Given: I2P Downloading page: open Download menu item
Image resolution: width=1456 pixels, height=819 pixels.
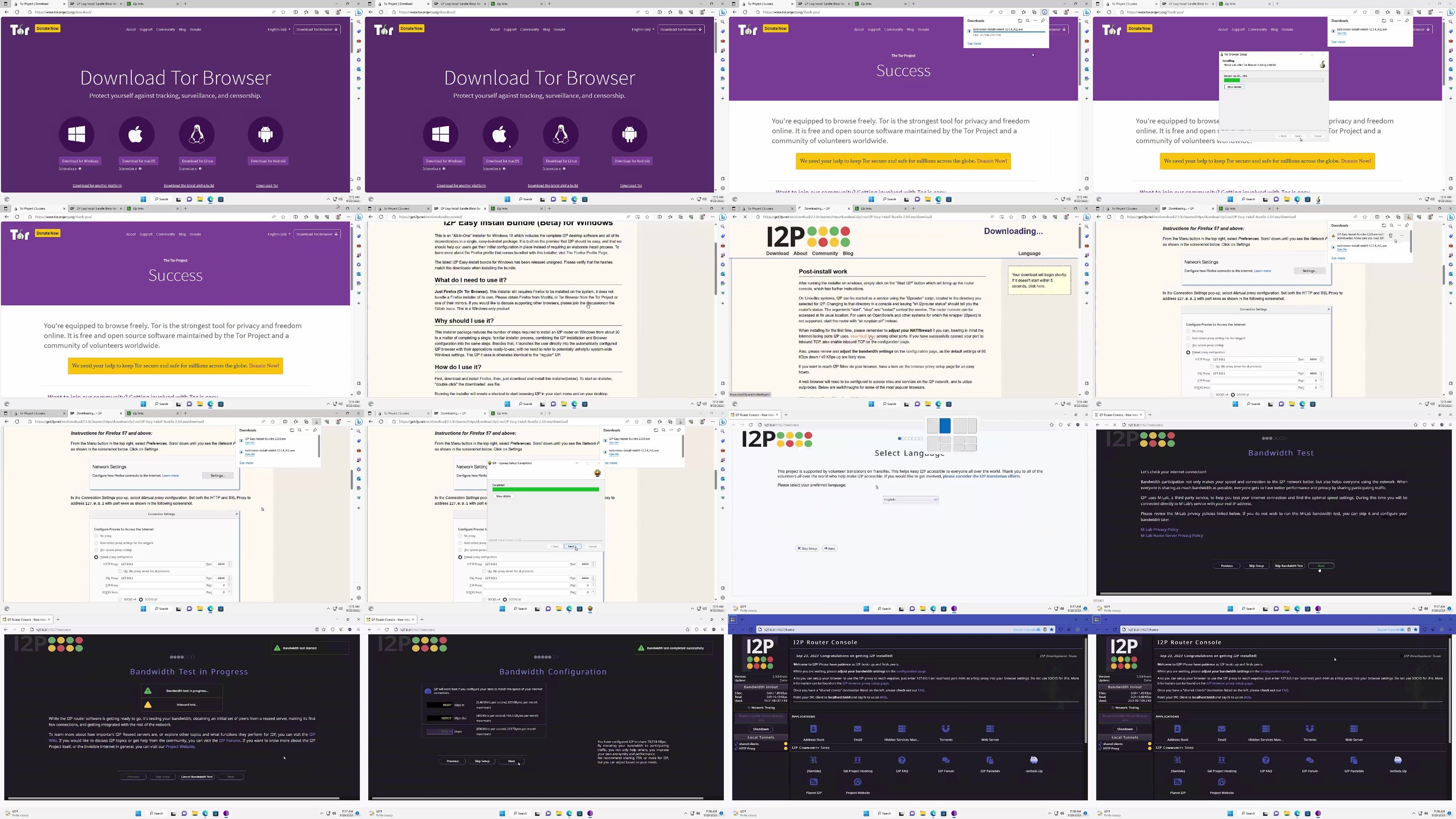Looking at the screenshot, I should point(777,253).
